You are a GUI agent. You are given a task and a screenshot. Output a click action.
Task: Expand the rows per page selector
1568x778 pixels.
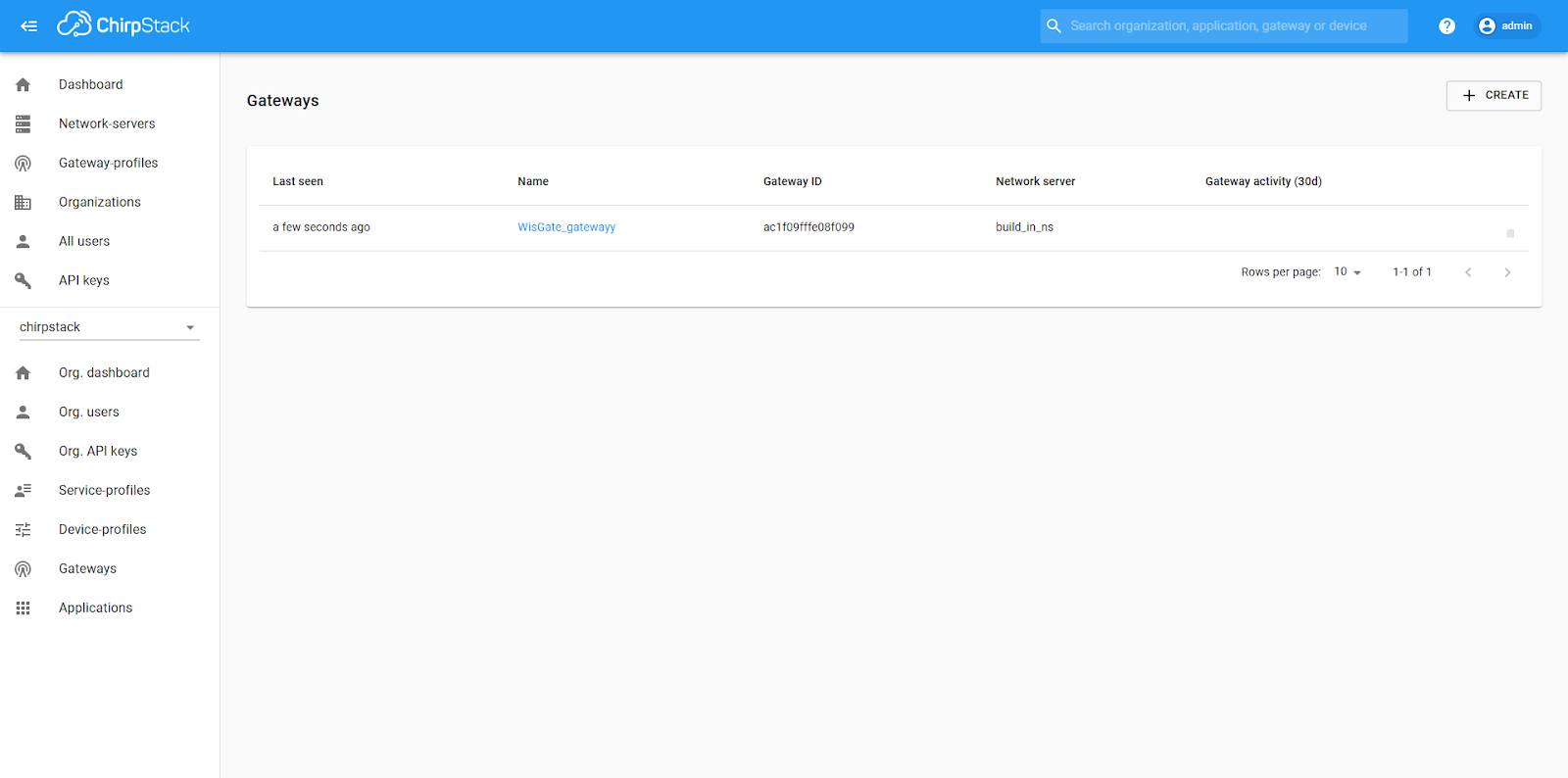[1347, 272]
